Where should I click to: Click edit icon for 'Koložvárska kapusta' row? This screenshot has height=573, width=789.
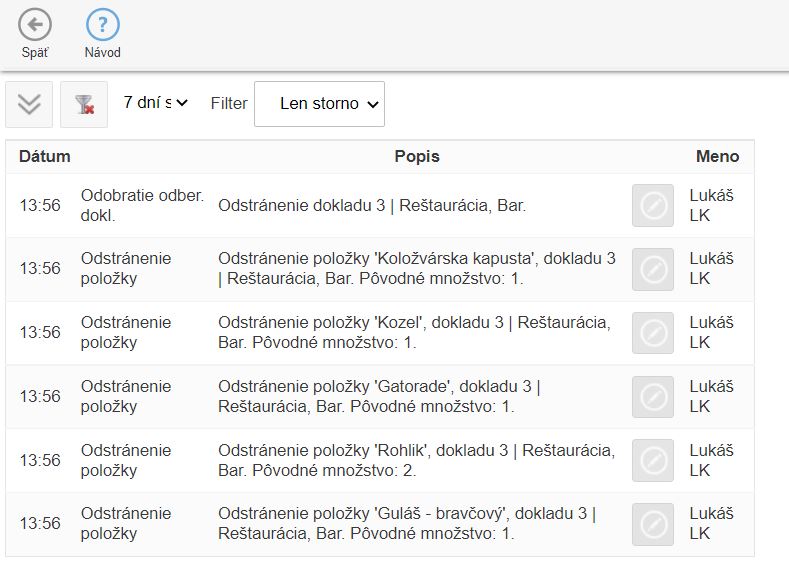653,269
